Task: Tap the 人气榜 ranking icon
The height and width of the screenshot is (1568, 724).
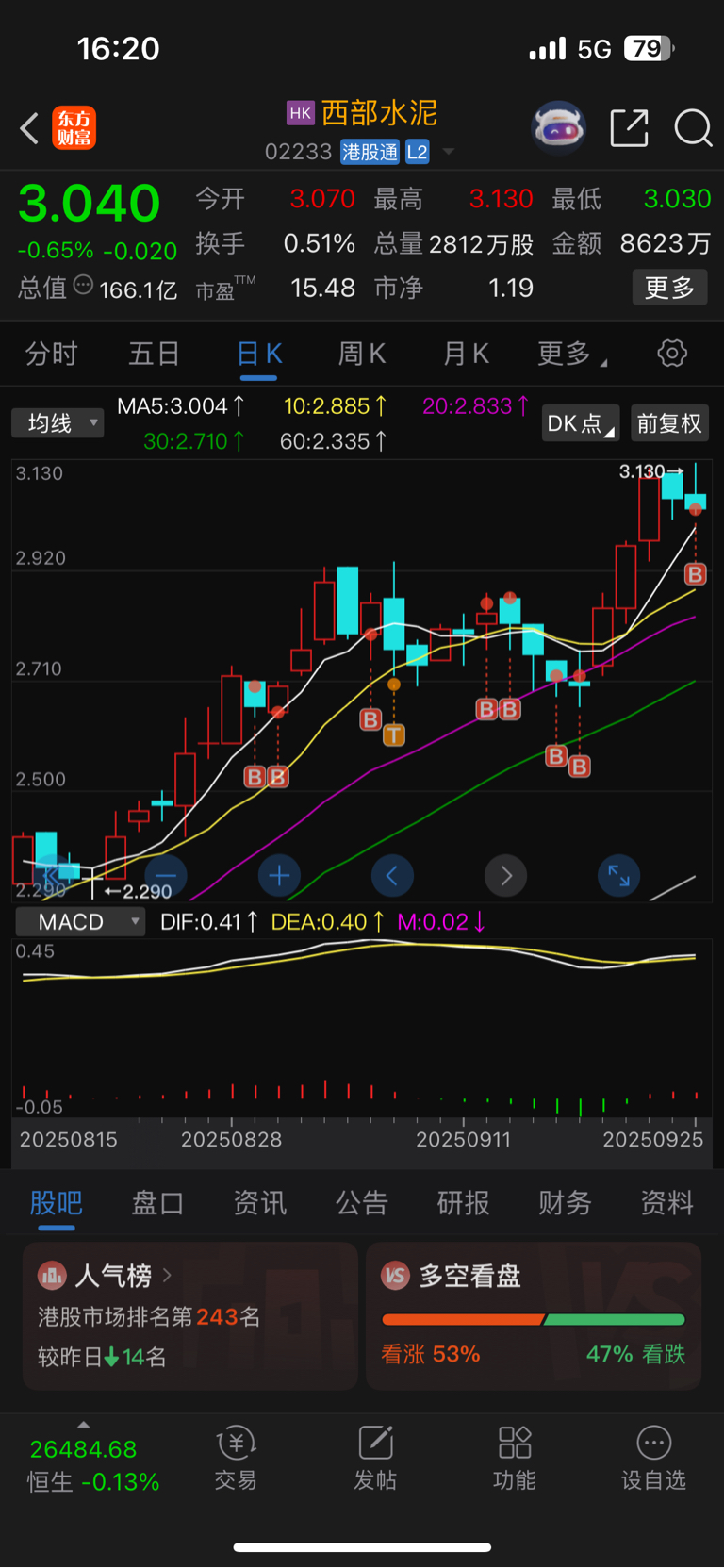Action: [x=52, y=1276]
